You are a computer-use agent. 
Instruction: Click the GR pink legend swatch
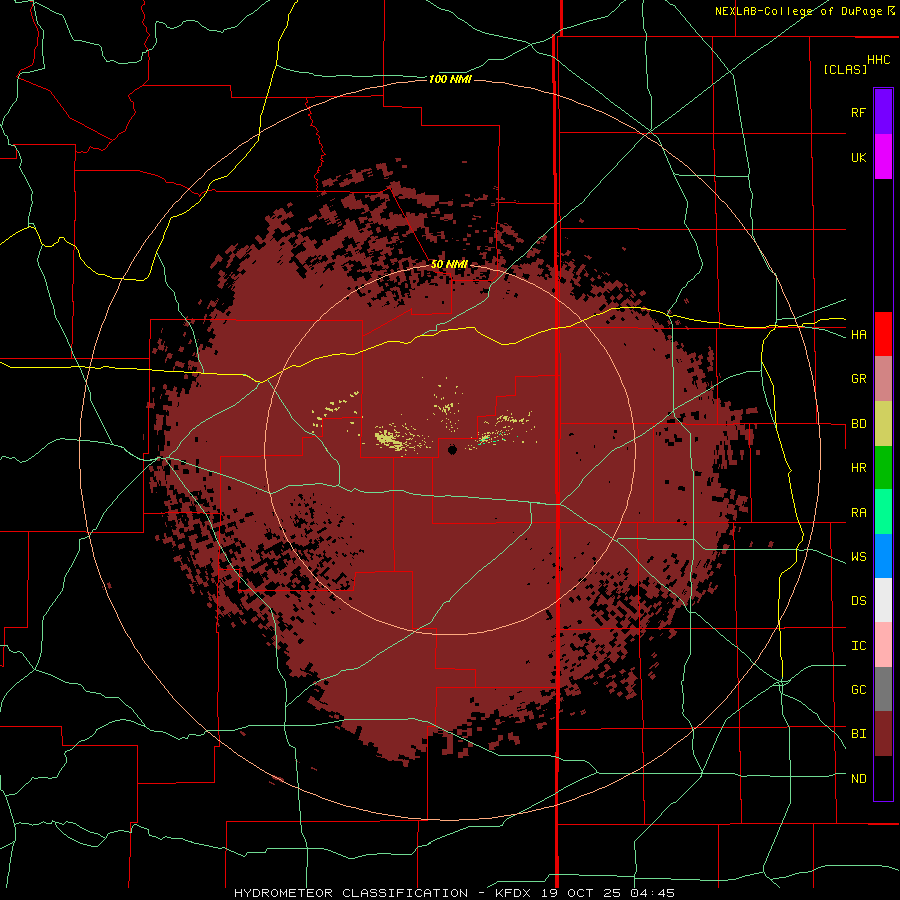point(883,378)
